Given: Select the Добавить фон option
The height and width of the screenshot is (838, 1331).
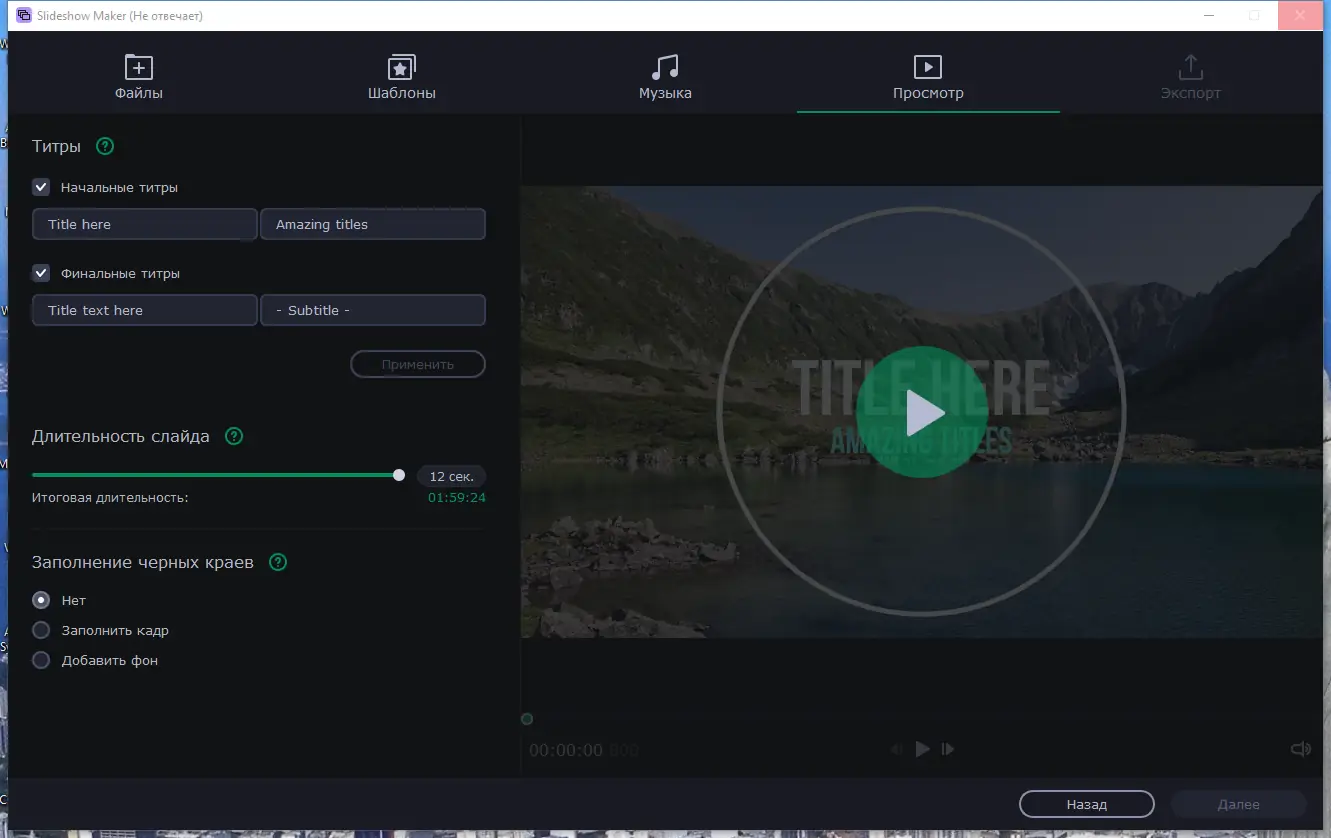Looking at the screenshot, I should click(x=41, y=660).
